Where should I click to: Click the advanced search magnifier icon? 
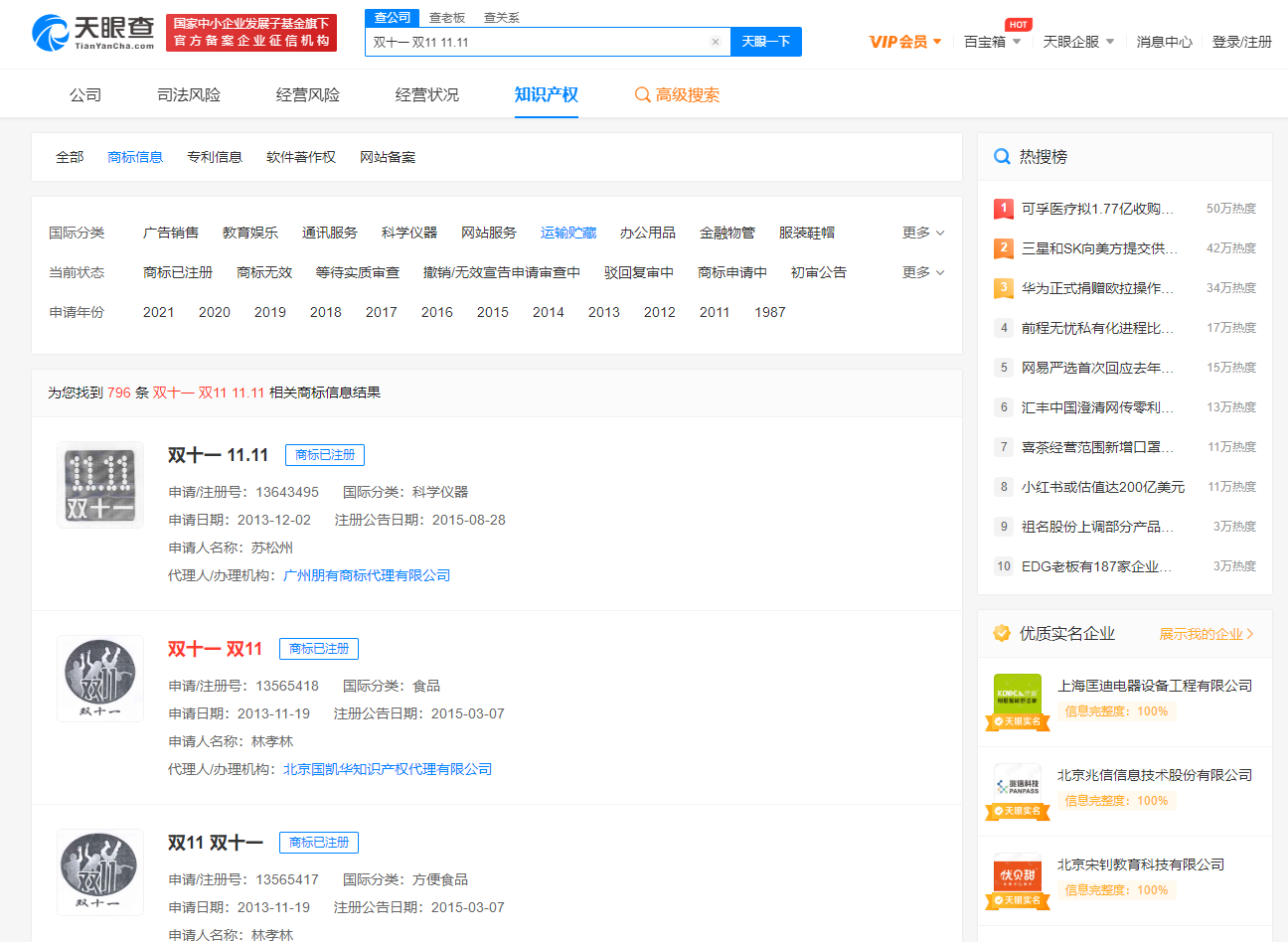(643, 94)
